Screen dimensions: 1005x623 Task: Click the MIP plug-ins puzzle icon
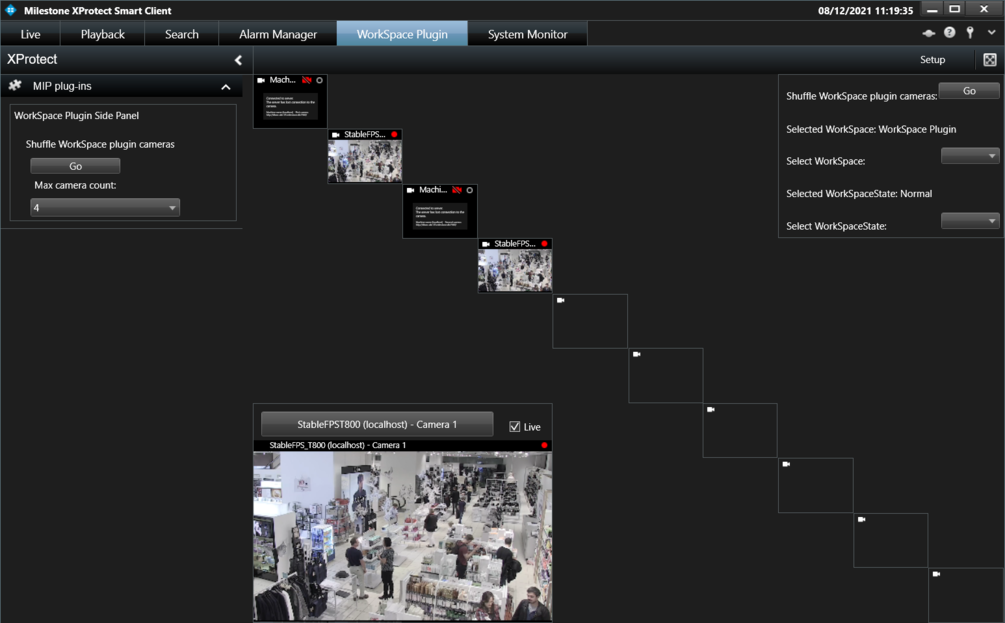tap(16, 87)
